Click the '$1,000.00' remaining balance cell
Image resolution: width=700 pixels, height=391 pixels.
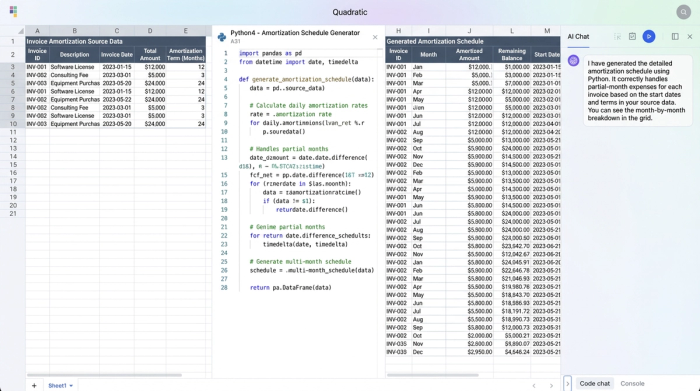click(512, 67)
